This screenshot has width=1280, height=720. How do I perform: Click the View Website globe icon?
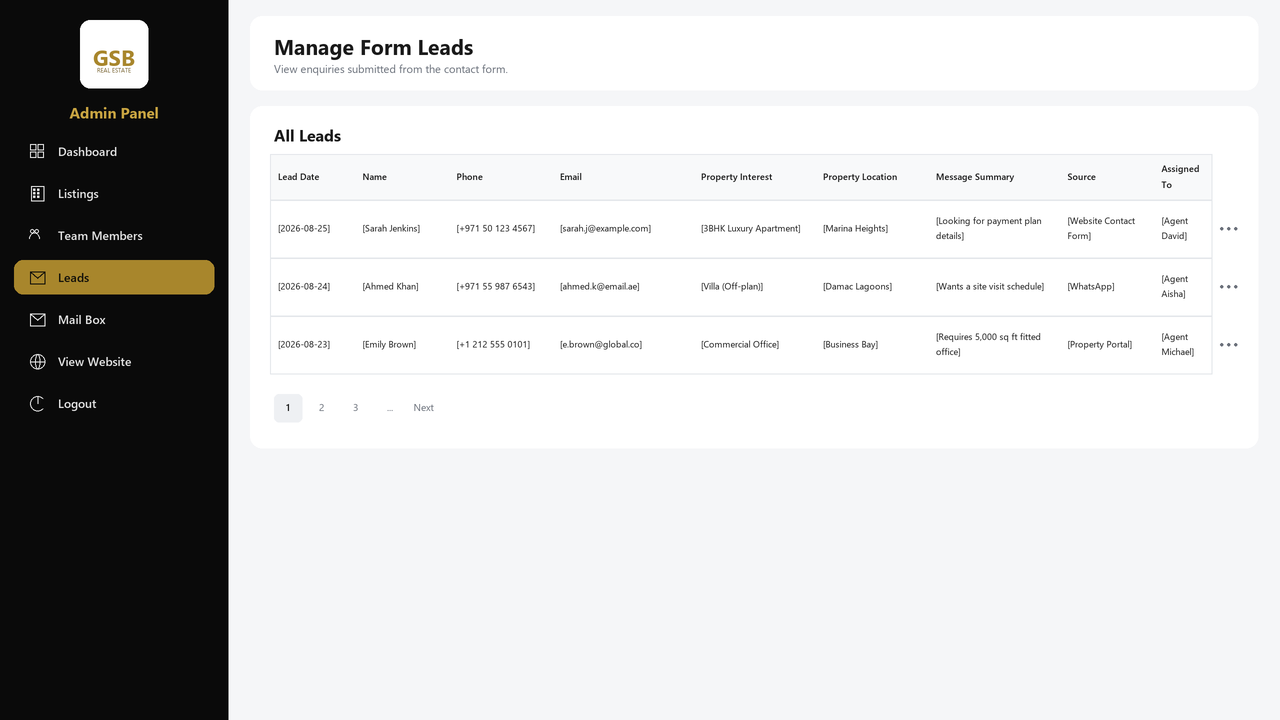(37, 362)
